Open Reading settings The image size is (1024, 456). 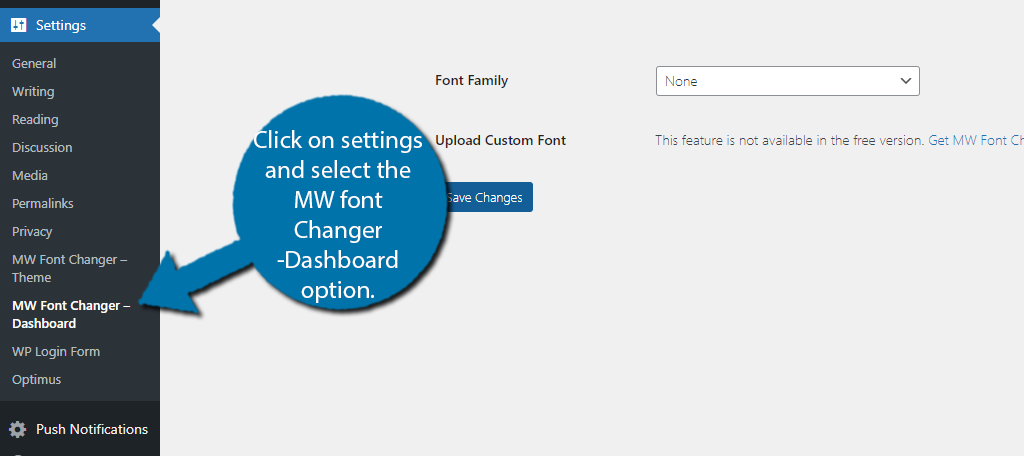pos(35,120)
